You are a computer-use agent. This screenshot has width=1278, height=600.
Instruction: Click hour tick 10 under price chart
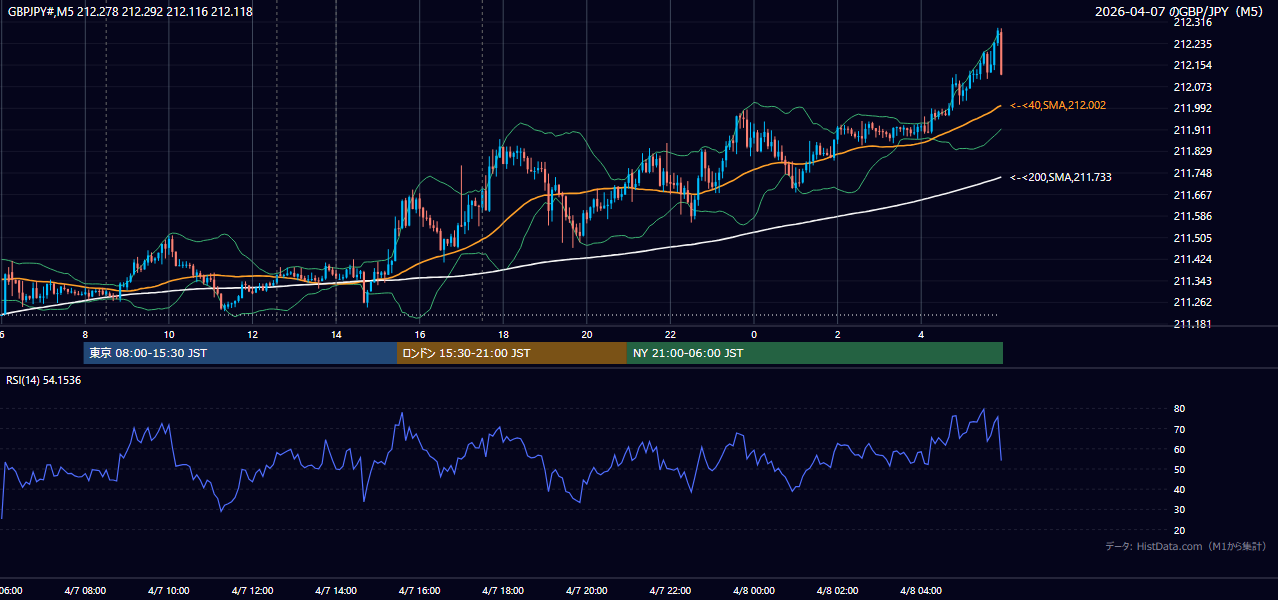[x=169, y=334]
